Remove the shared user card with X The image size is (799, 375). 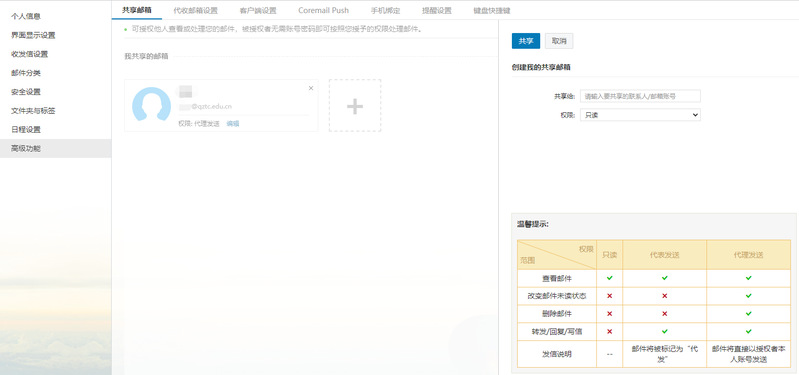311,88
